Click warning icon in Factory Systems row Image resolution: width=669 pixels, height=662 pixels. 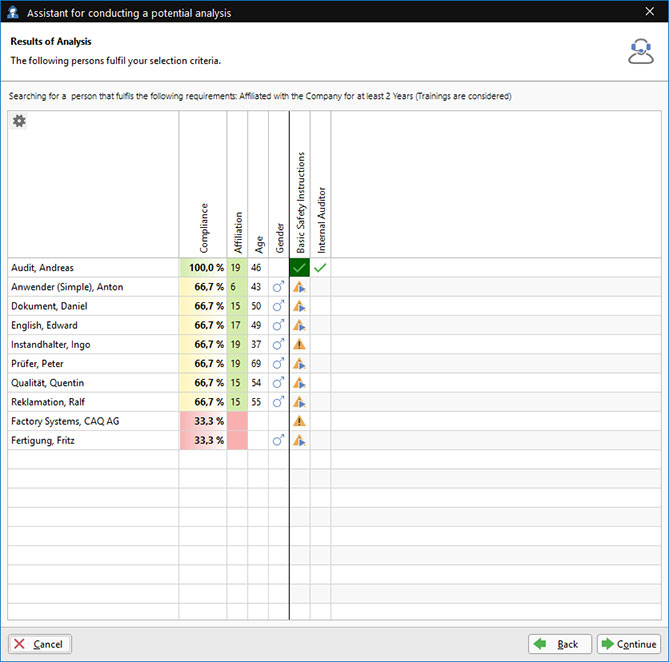coord(299,421)
